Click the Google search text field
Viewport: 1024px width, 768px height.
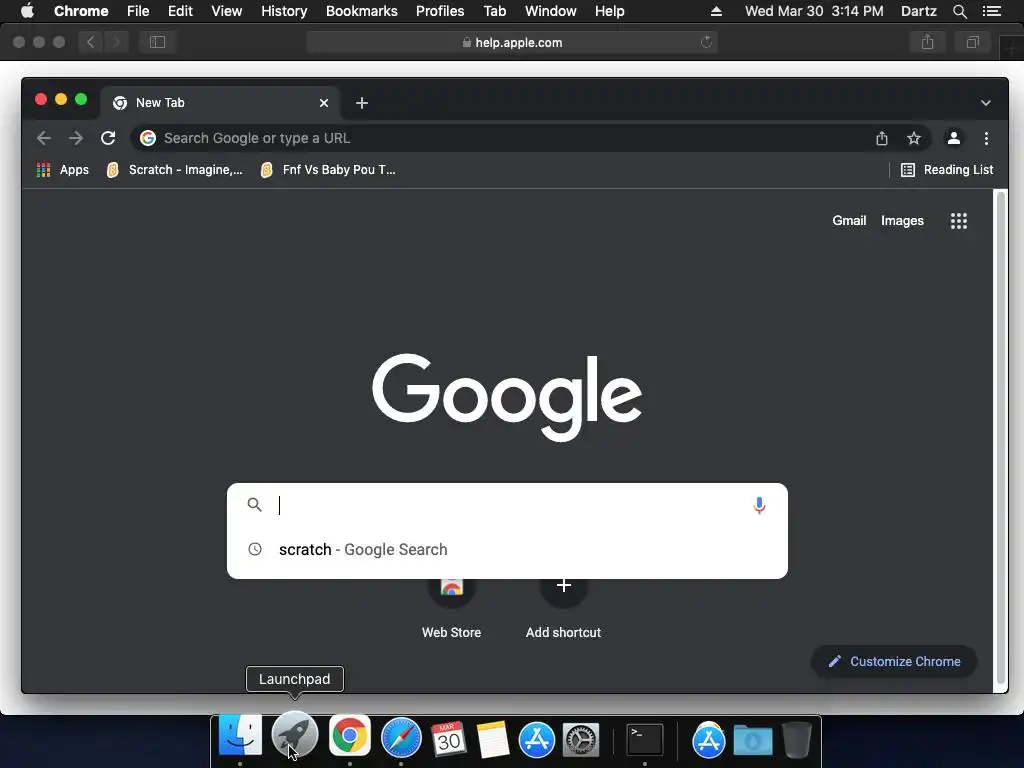point(509,505)
